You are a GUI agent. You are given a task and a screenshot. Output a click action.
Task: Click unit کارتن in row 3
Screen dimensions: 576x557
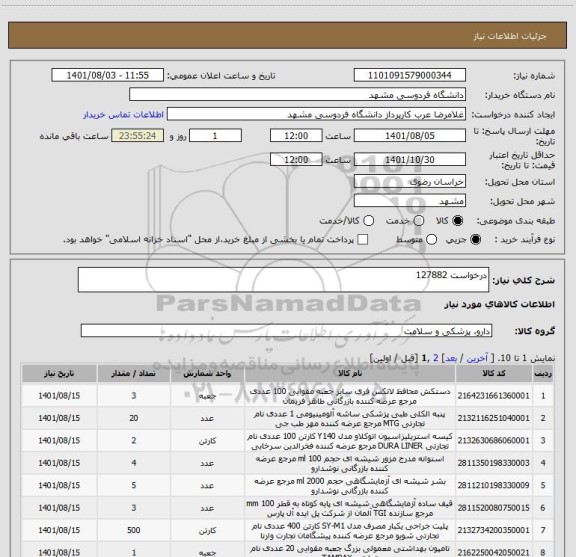click(x=207, y=441)
